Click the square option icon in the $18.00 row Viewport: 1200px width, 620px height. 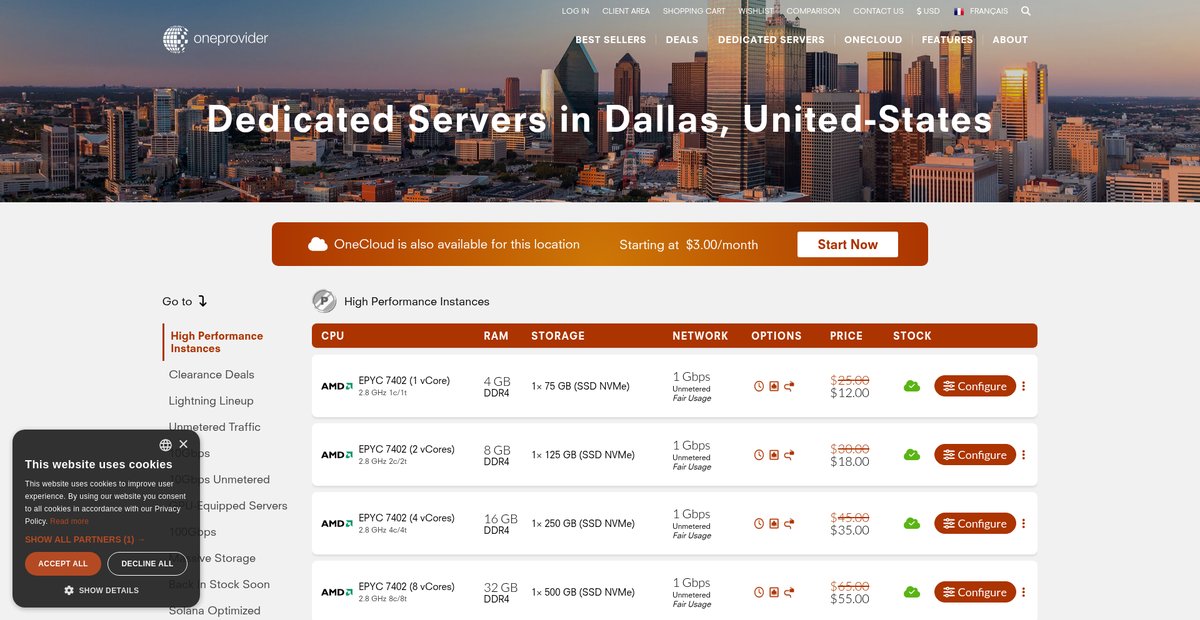tap(774, 455)
